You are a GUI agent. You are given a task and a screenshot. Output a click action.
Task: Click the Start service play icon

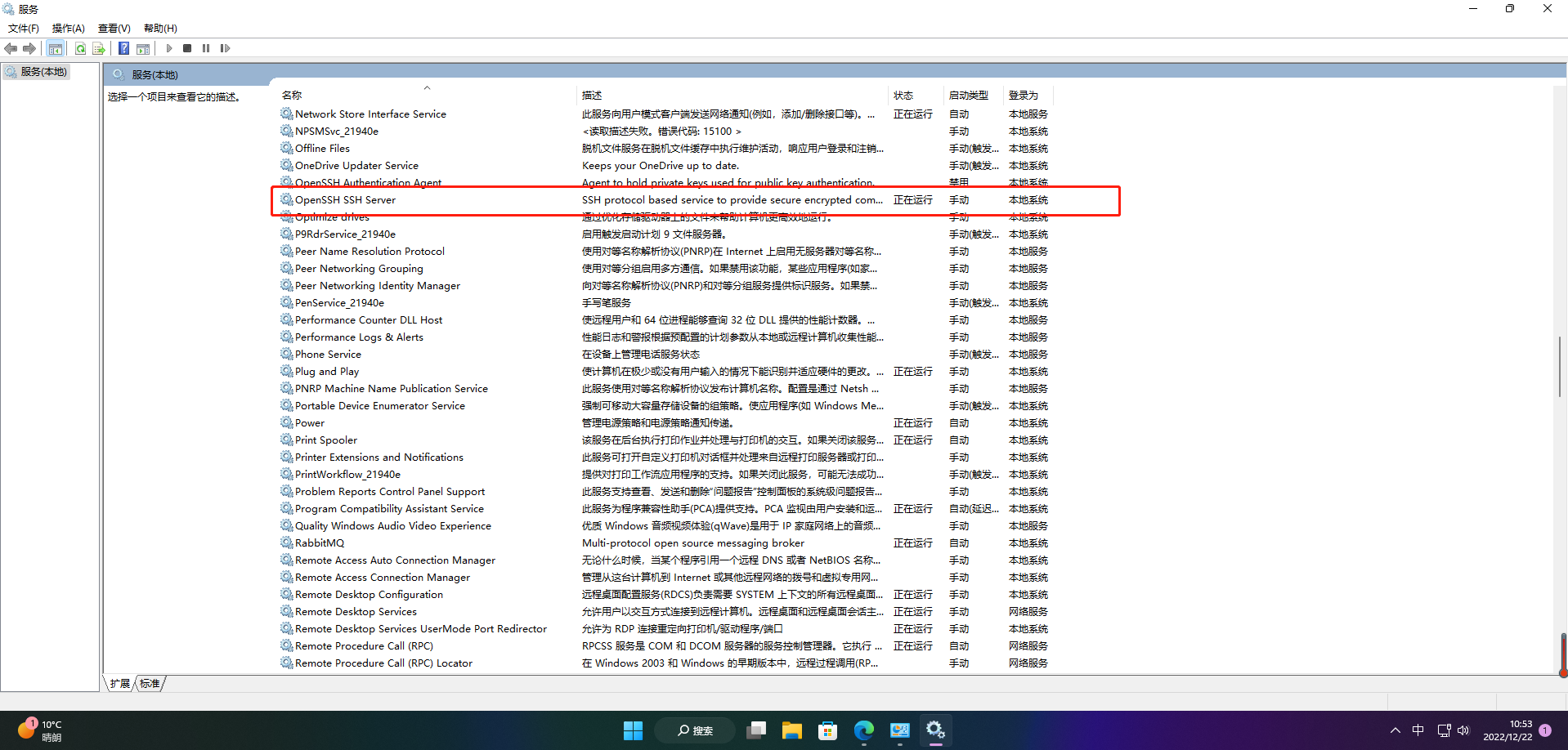pos(169,48)
